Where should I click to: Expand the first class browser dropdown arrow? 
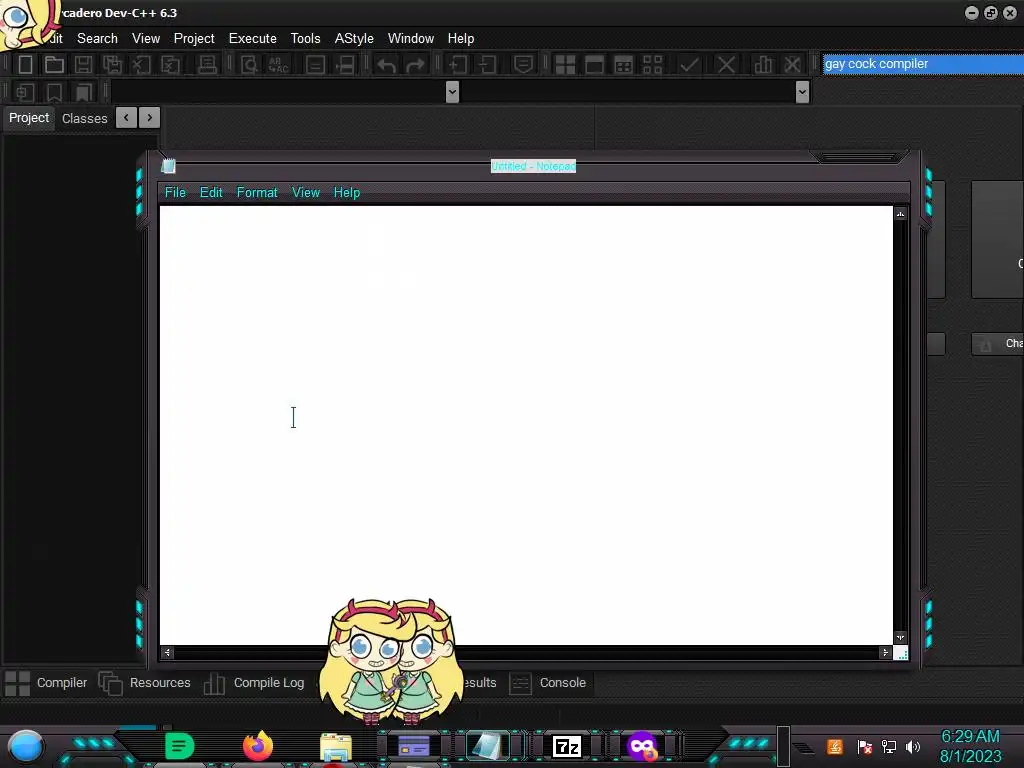[x=452, y=92]
